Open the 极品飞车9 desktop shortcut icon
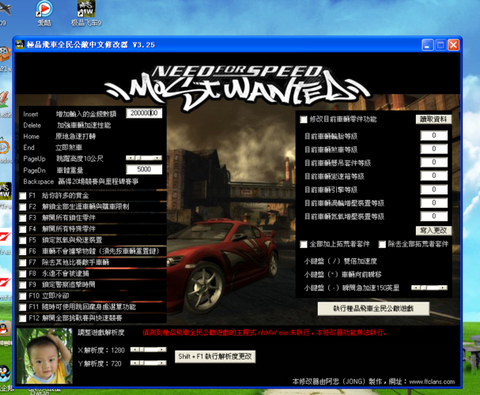This screenshot has height=395, width=480. tap(86, 13)
